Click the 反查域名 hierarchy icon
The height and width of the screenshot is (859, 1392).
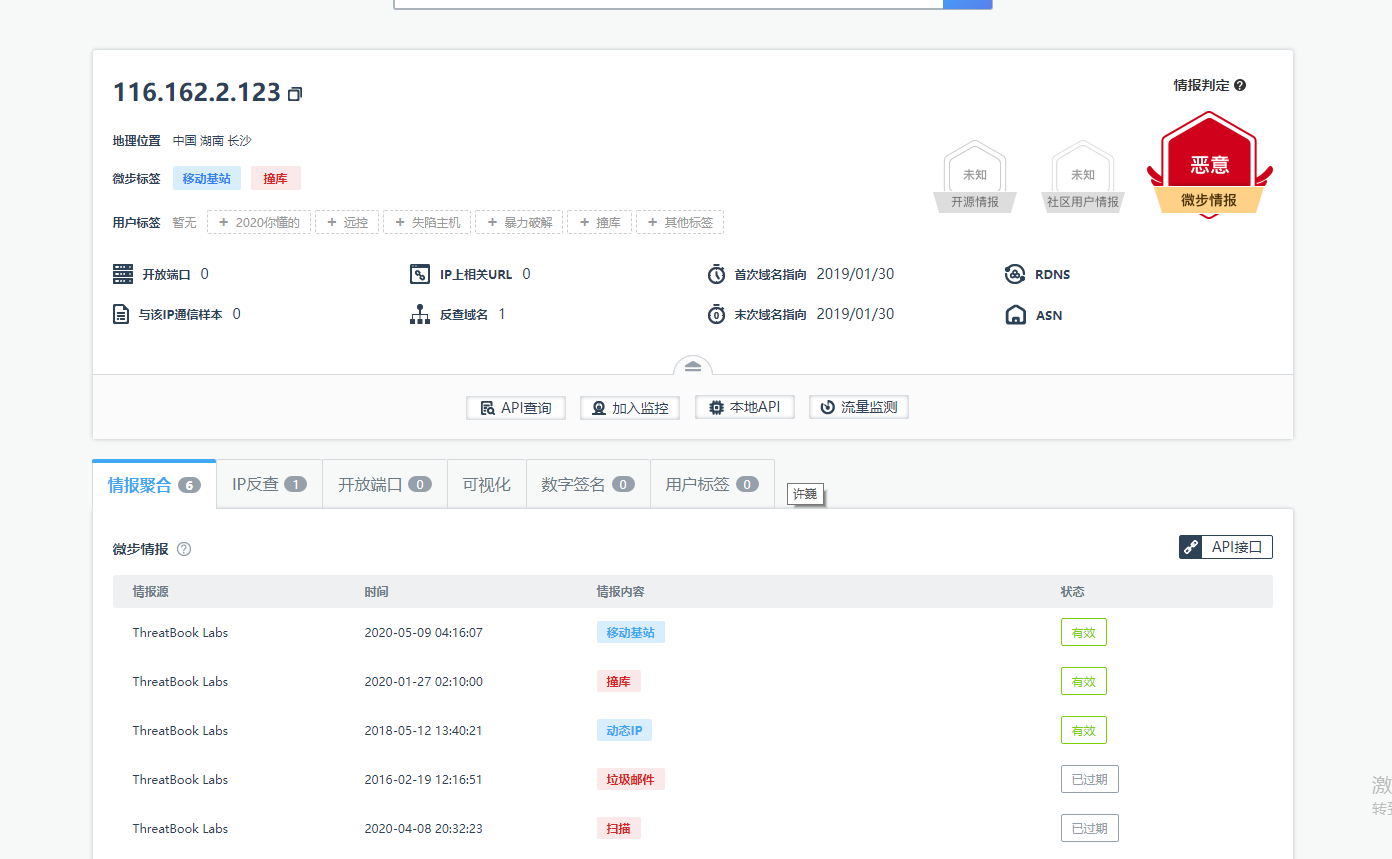point(420,314)
